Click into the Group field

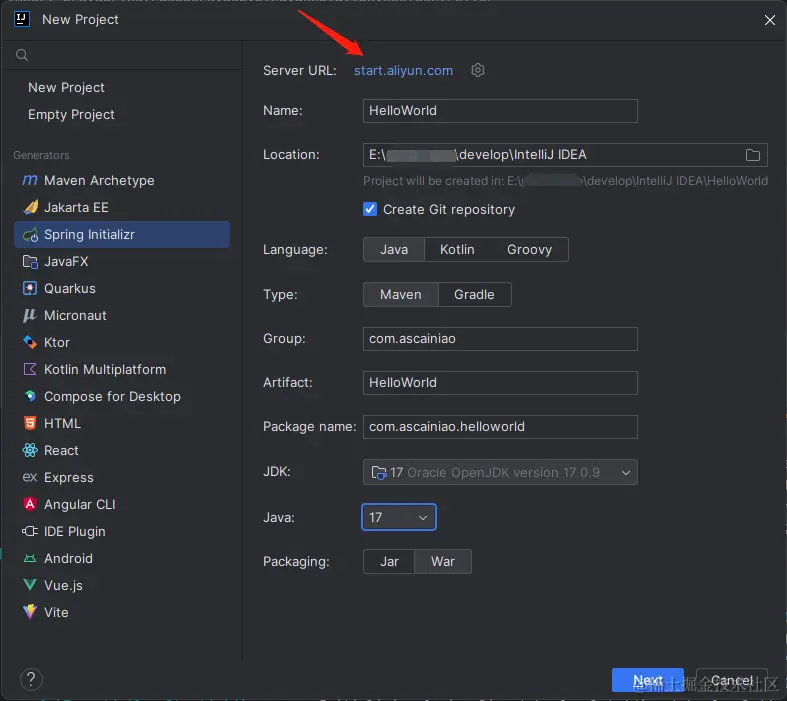click(x=500, y=339)
